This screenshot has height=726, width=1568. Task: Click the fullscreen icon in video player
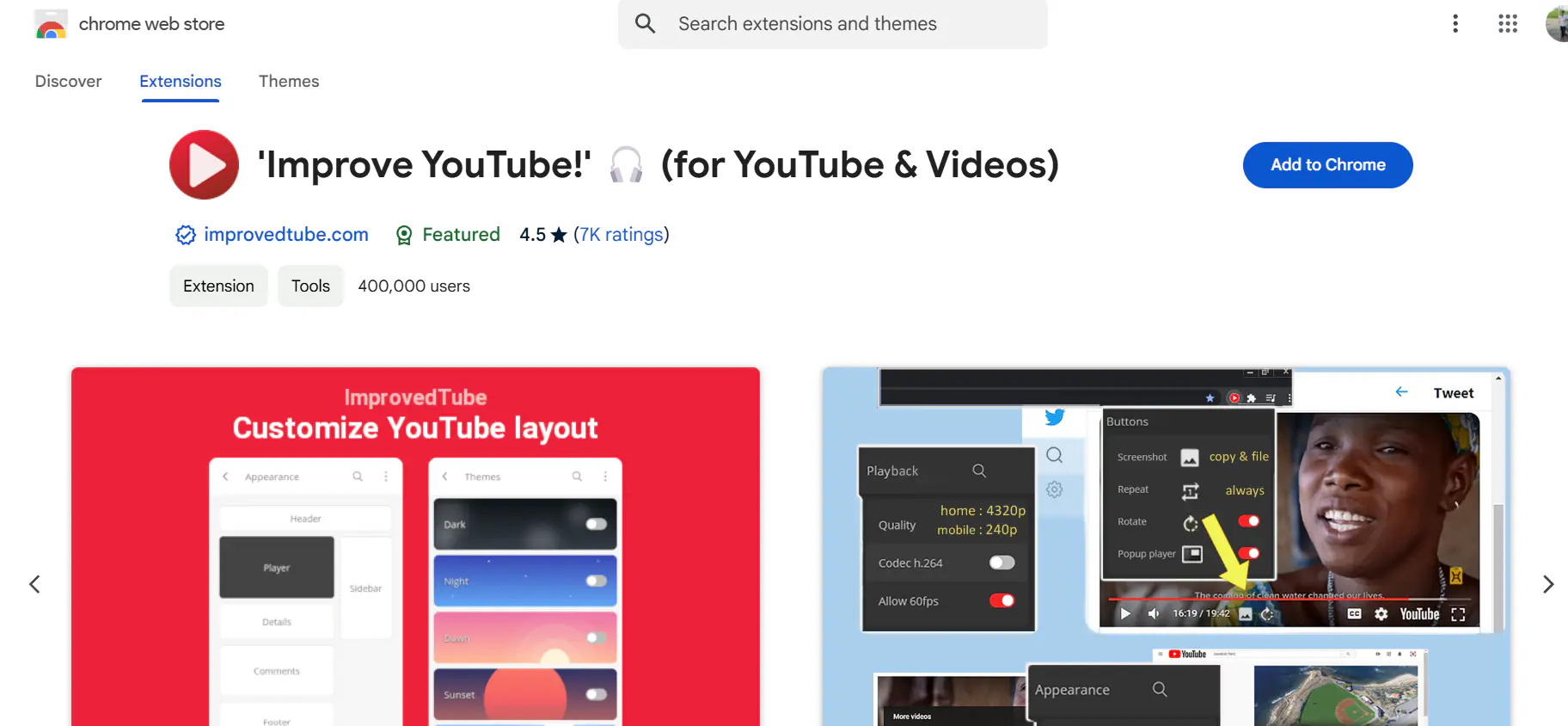point(1458,614)
